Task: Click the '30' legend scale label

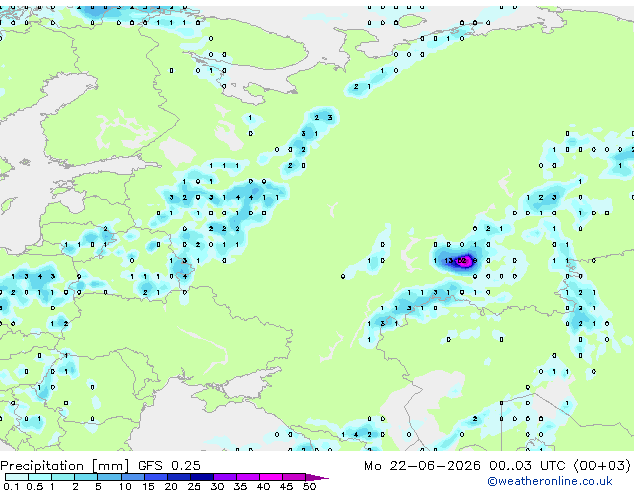Action: (x=218, y=486)
